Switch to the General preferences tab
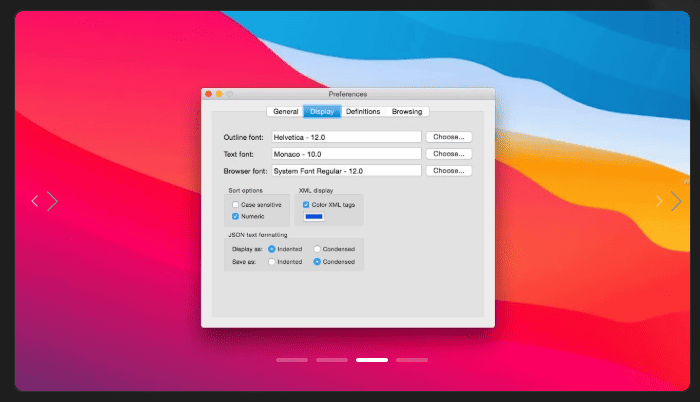This screenshot has height=402, width=700. coord(285,112)
